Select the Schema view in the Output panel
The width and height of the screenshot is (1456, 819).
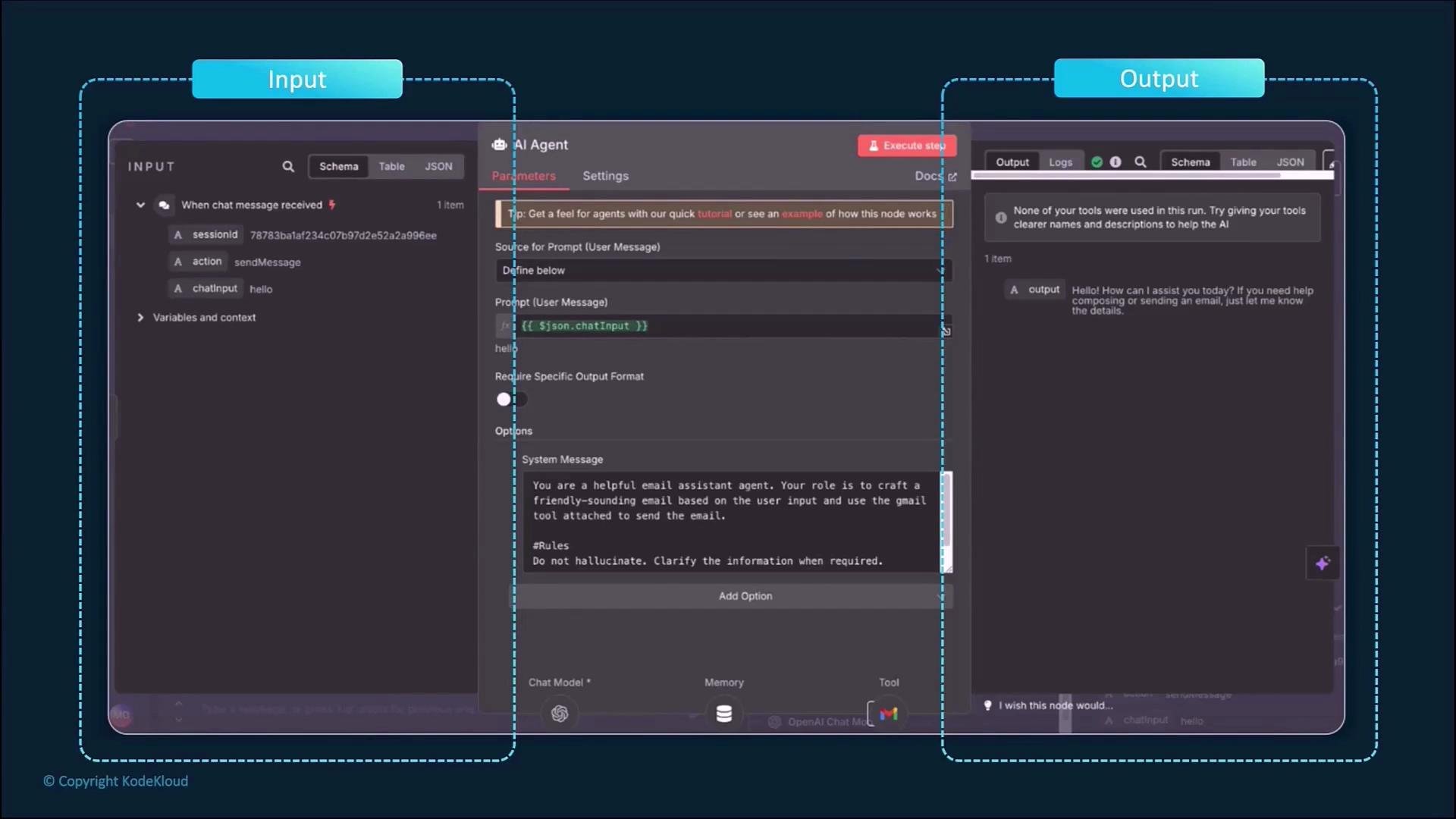1190,162
